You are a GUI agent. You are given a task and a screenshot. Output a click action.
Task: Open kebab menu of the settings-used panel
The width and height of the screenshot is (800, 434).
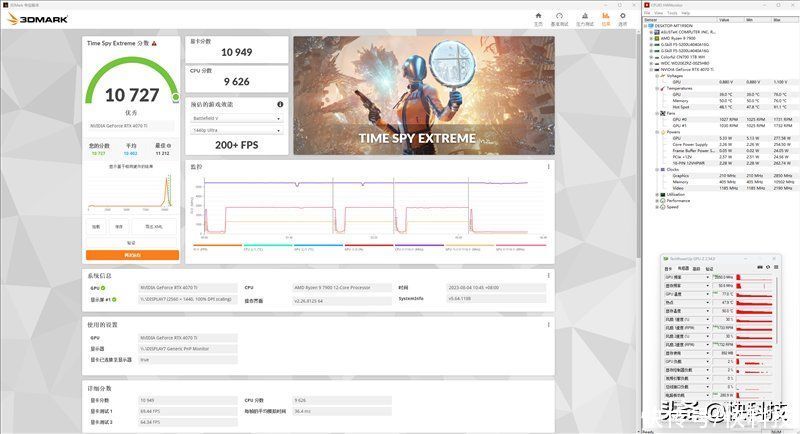coord(548,324)
